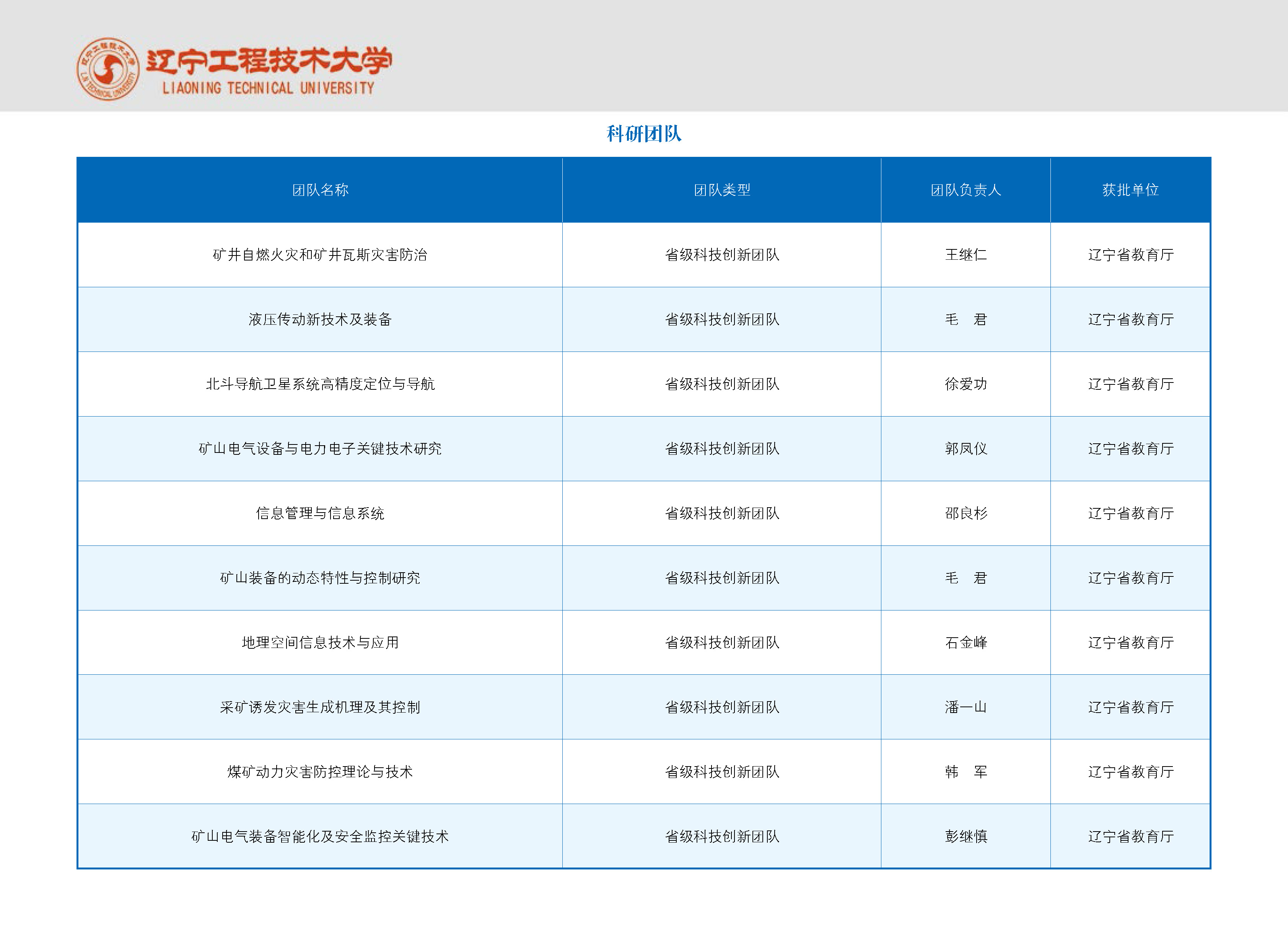The height and width of the screenshot is (949, 1288).
Task: Click 省级科技创新团队 in the 韩军 row
Action: 722,772
